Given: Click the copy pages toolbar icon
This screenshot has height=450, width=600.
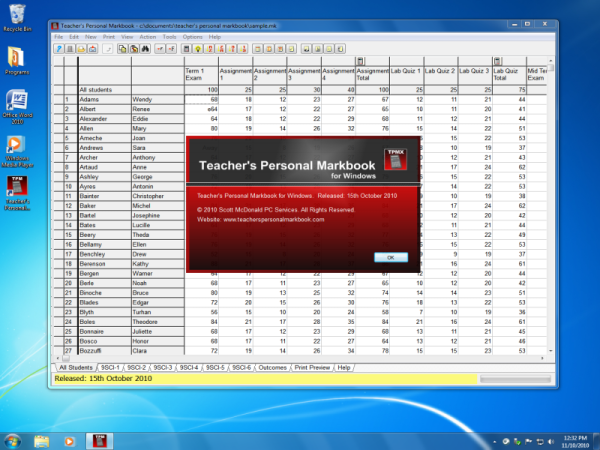Looking at the screenshot, I should [x=122, y=49].
